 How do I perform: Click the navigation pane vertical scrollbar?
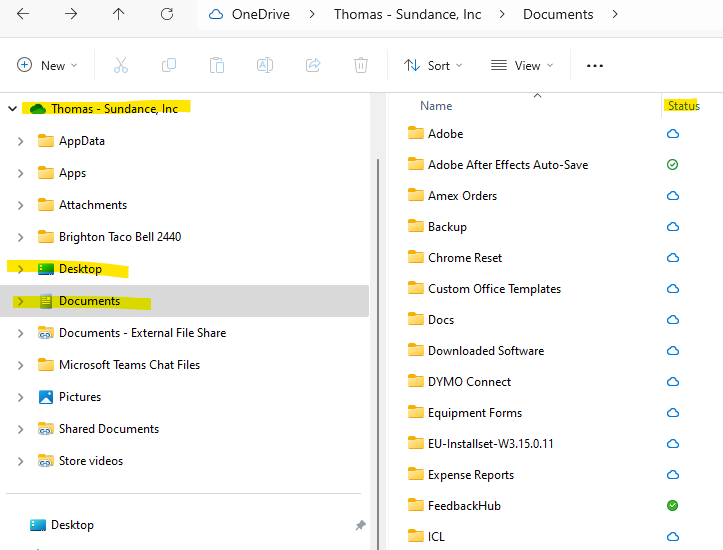(378, 354)
